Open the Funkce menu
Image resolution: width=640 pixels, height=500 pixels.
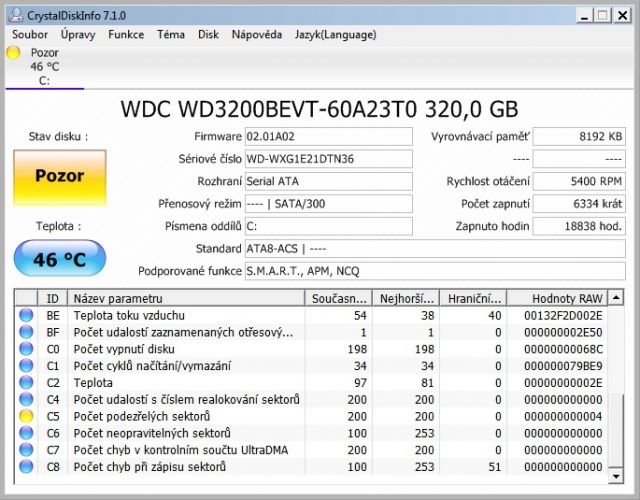point(126,35)
